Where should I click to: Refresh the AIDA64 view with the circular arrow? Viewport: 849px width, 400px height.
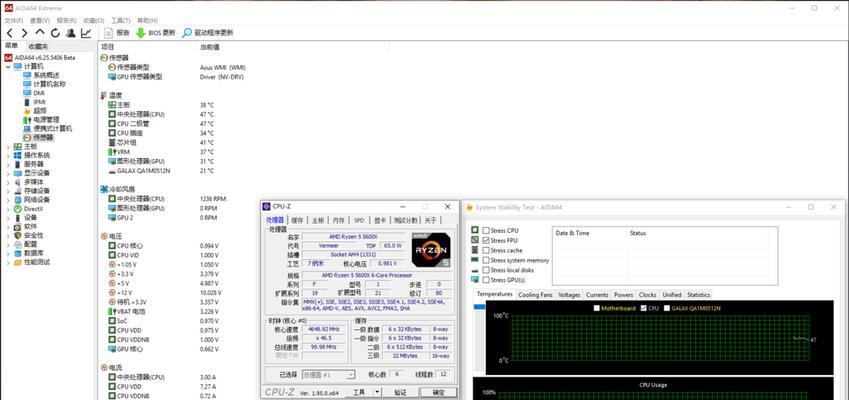[x=55, y=33]
